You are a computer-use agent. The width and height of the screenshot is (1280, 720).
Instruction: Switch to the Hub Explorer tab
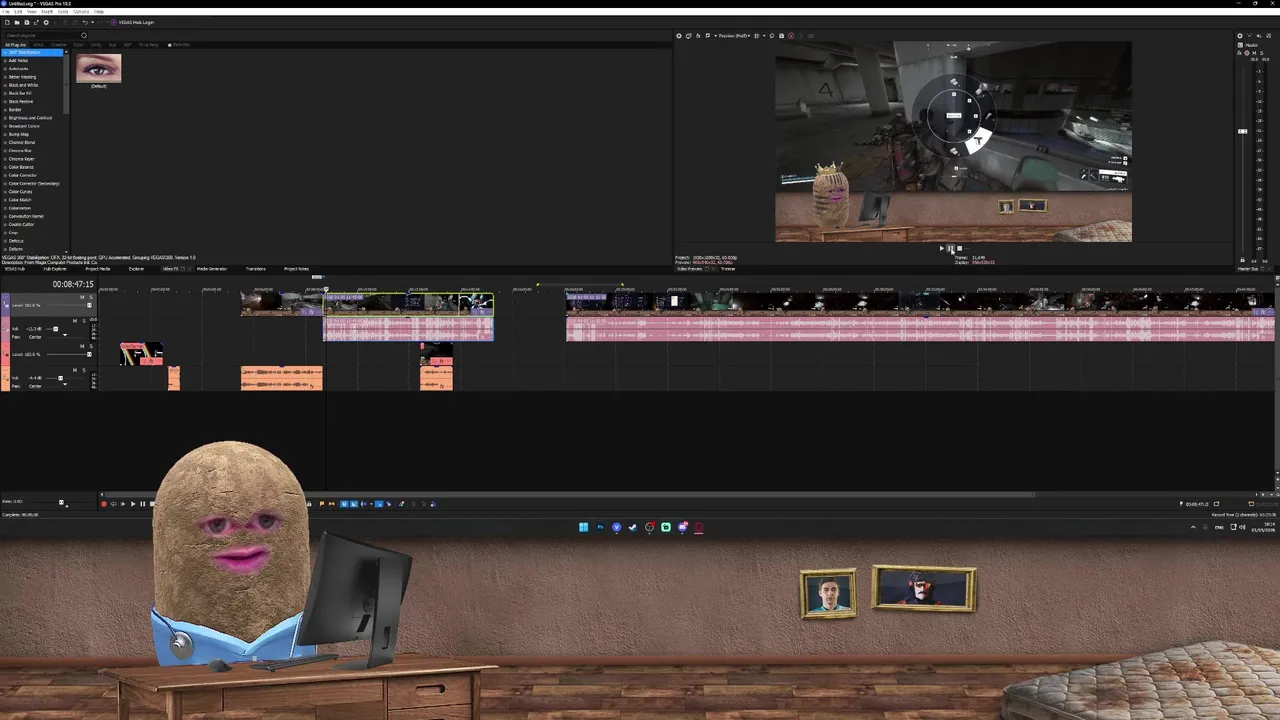pyautogui.click(x=55, y=269)
